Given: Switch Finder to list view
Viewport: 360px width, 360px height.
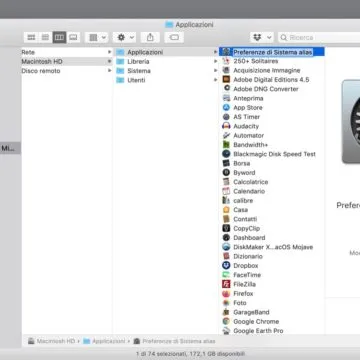Looking at the screenshot, I should (45, 37).
